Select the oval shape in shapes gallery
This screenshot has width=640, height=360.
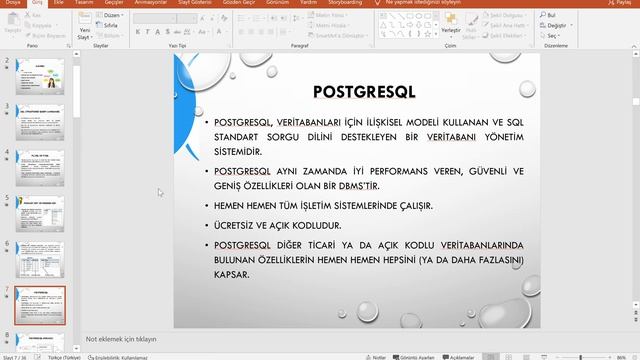tap(419, 16)
